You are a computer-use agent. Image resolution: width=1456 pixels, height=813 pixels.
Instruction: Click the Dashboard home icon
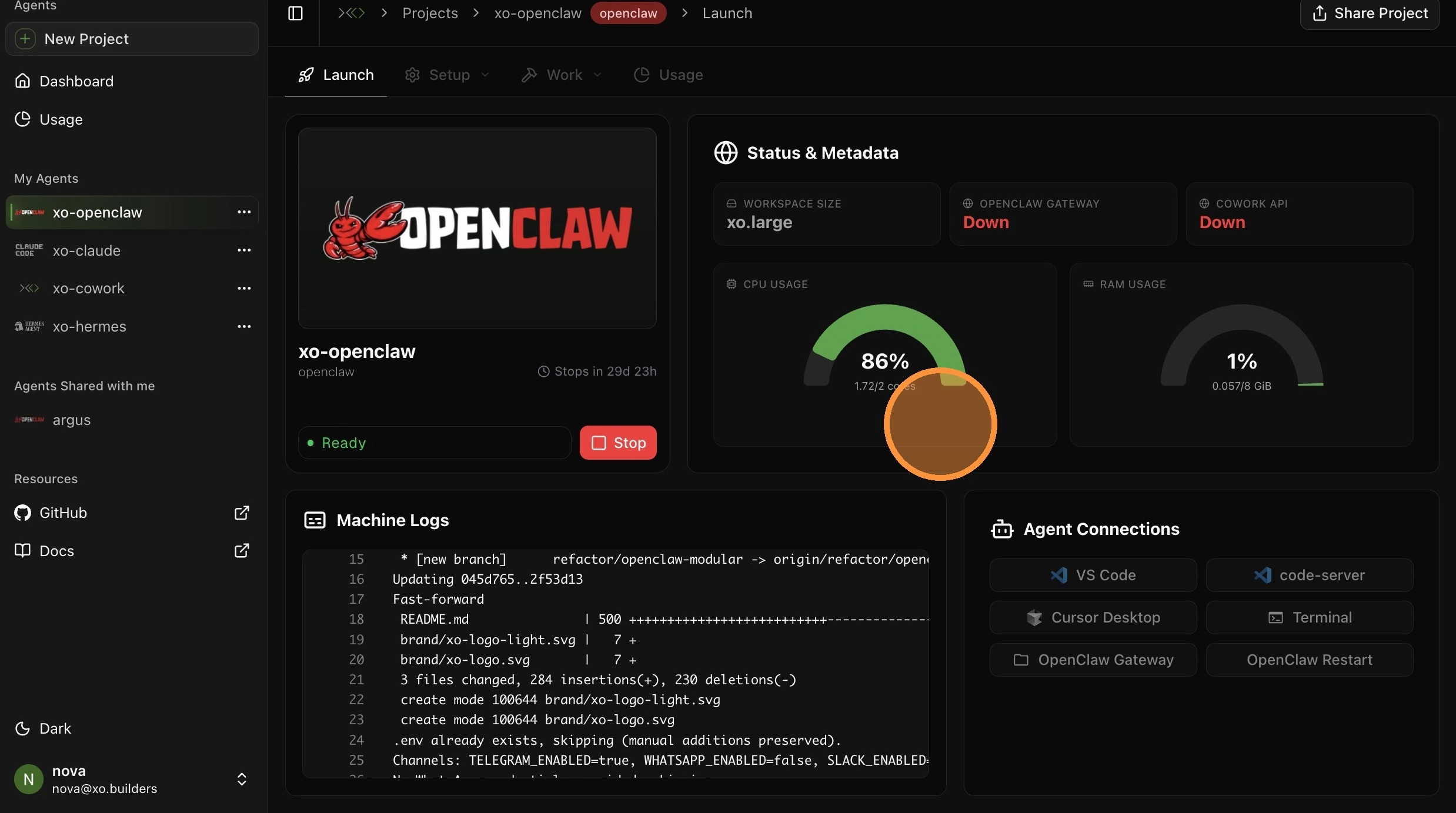22,81
